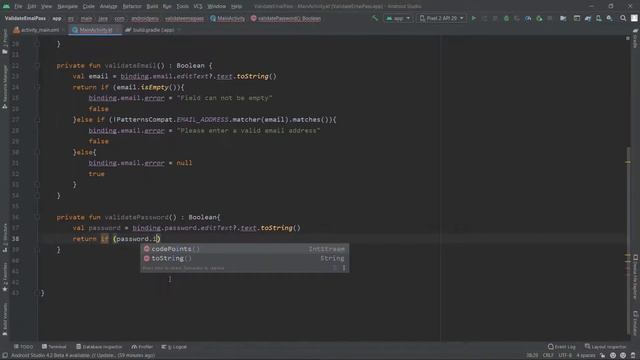Open the Refactor menu
This screenshot has height=360, width=640.
pos(132,7)
